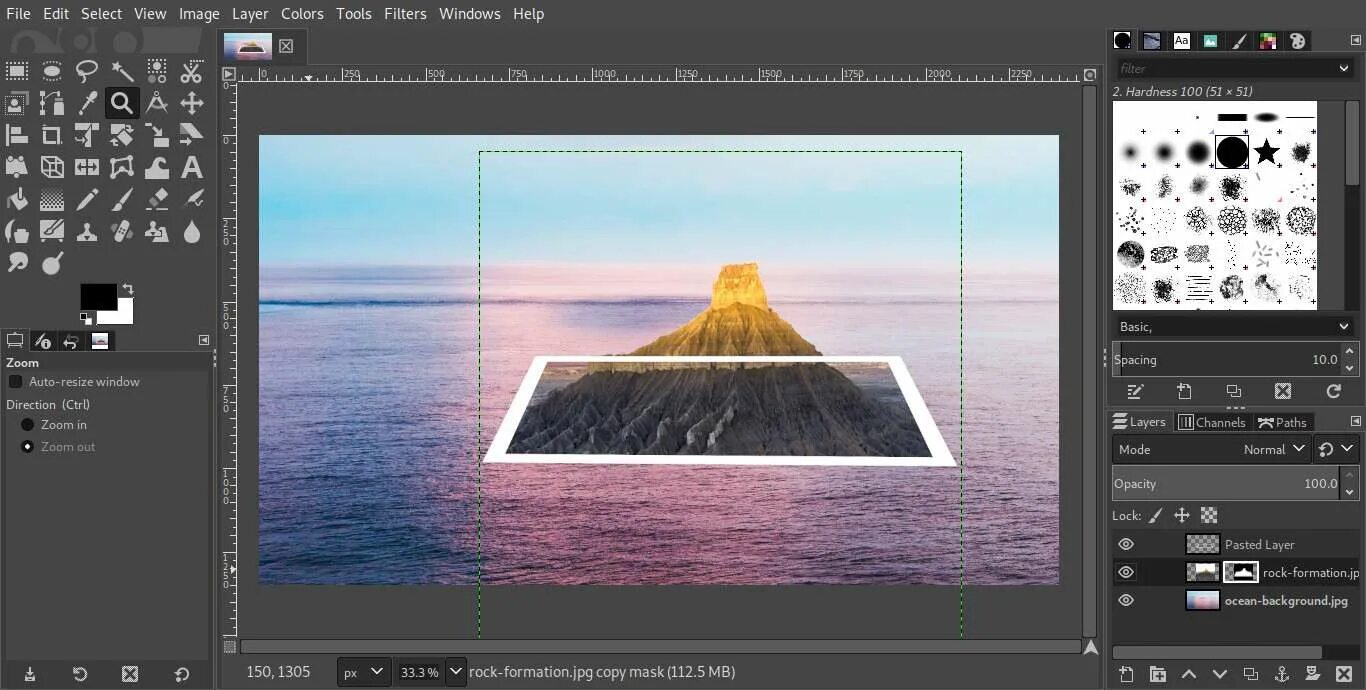1366x690 pixels.
Task: Choose the Measure compass tool
Action: 157,103
